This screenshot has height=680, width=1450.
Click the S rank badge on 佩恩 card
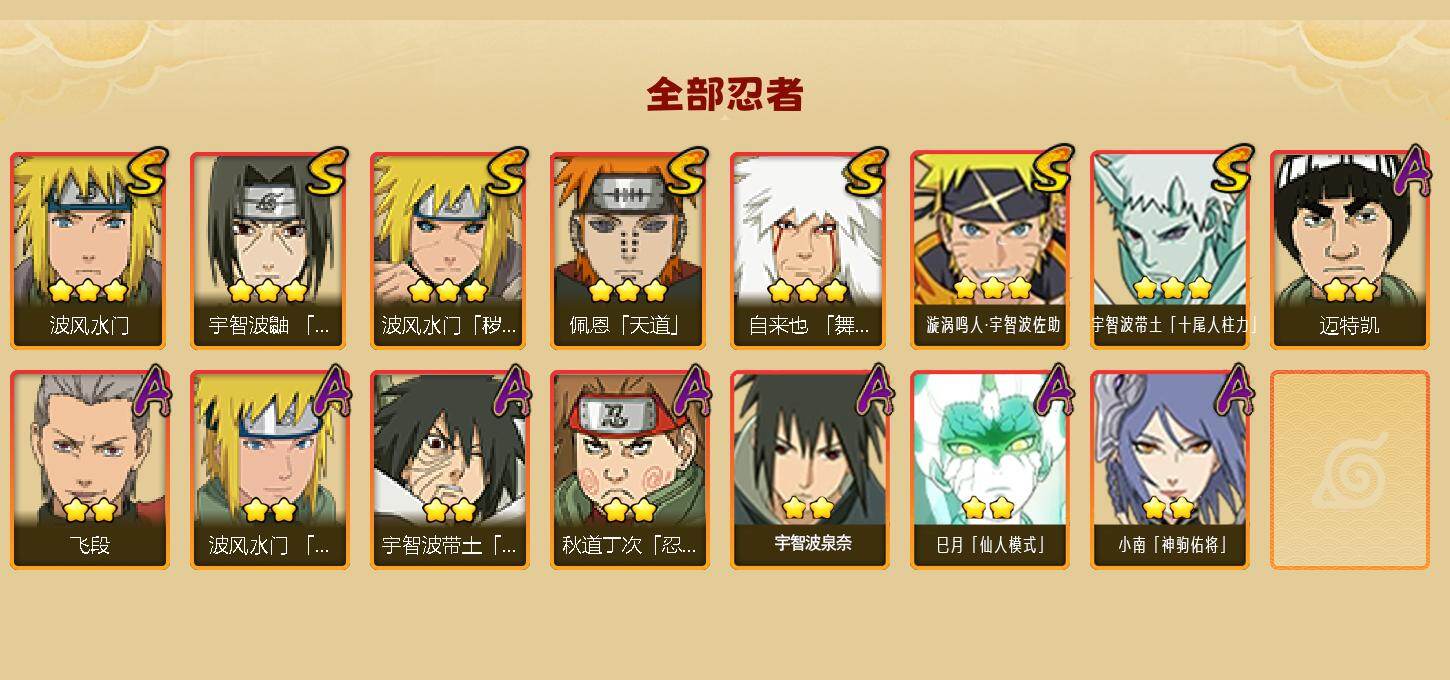tap(687, 171)
